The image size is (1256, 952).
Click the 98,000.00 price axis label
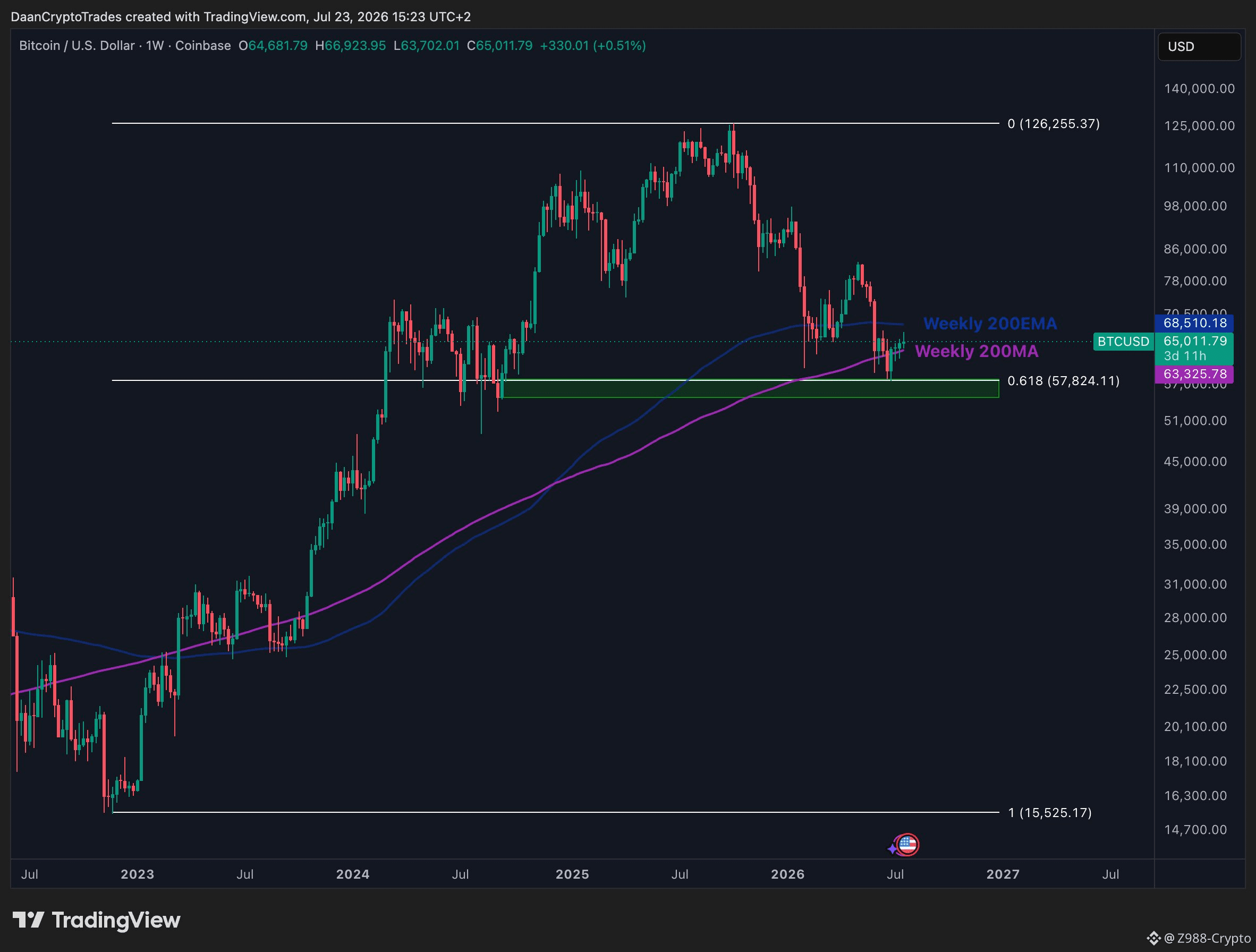pos(1195,206)
